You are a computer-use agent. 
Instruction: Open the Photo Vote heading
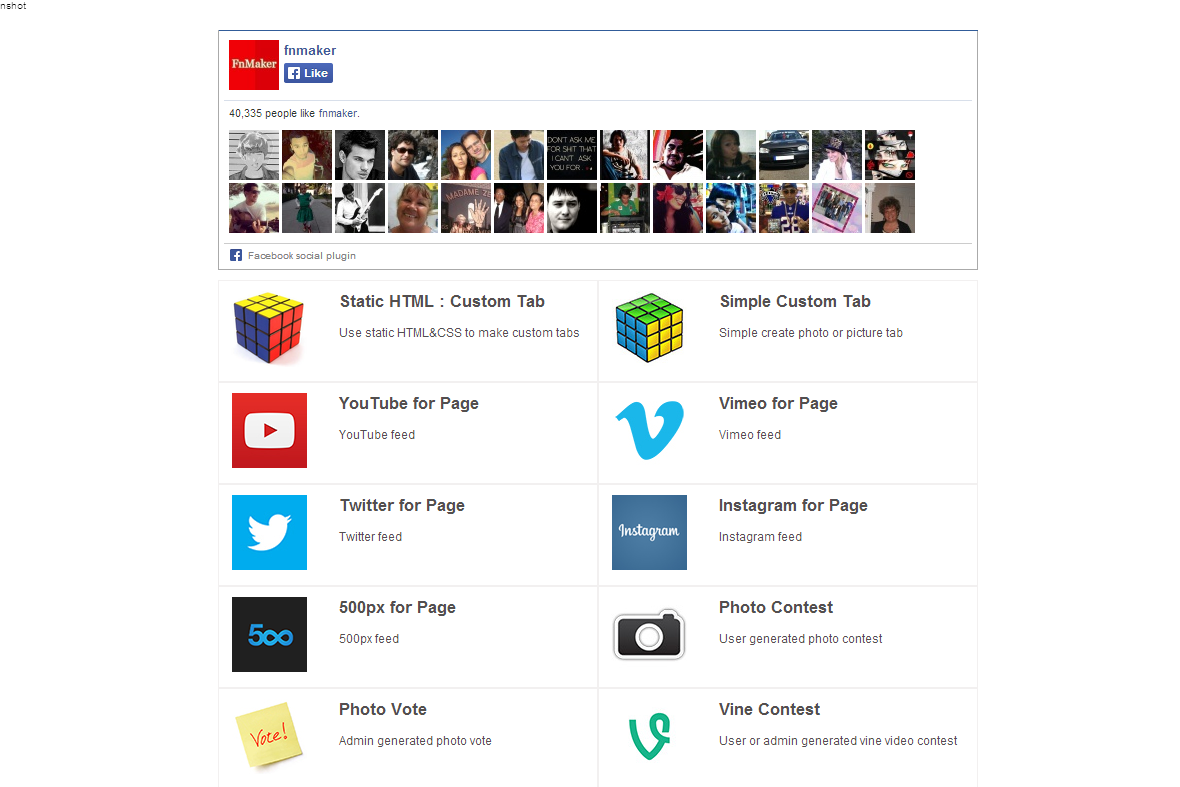click(x=382, y=710)
